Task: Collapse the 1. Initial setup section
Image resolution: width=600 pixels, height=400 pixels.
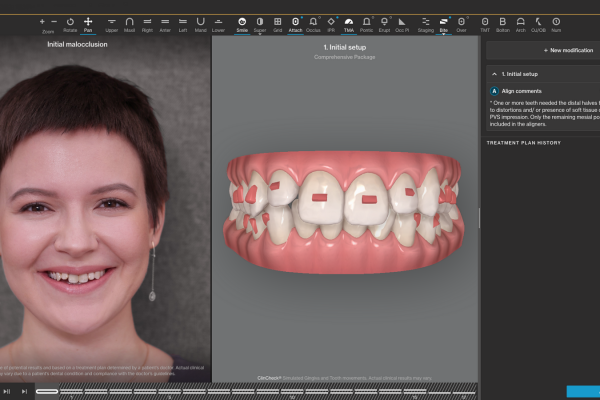Action: (494, 74)
